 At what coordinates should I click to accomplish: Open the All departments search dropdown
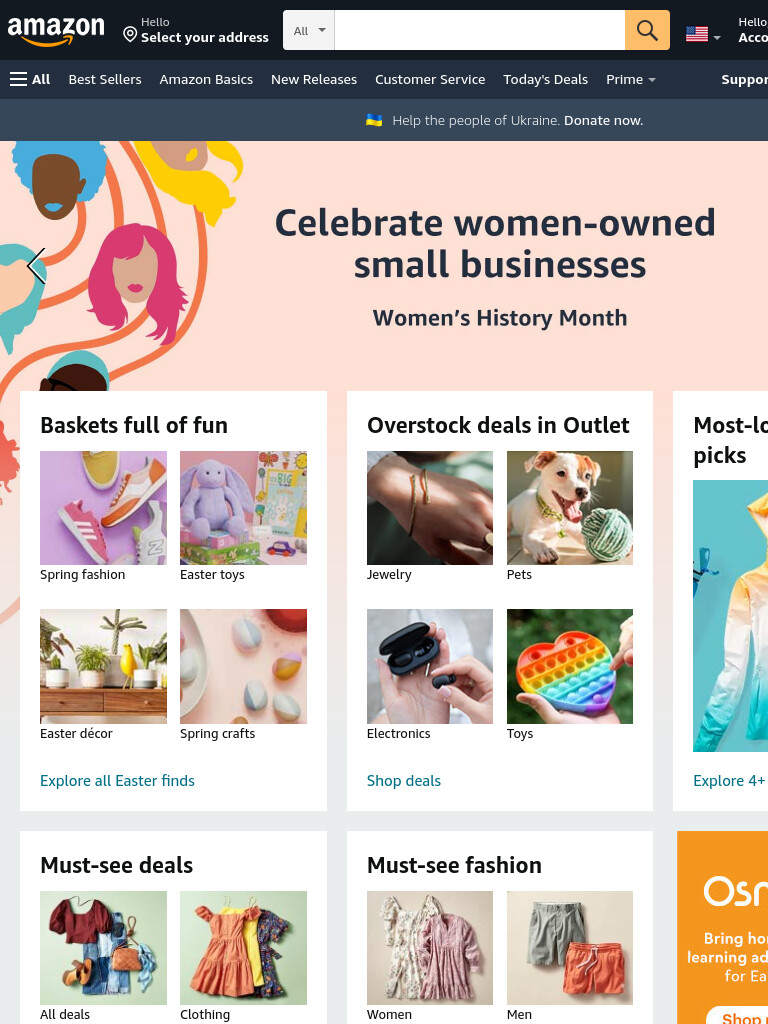309,30
